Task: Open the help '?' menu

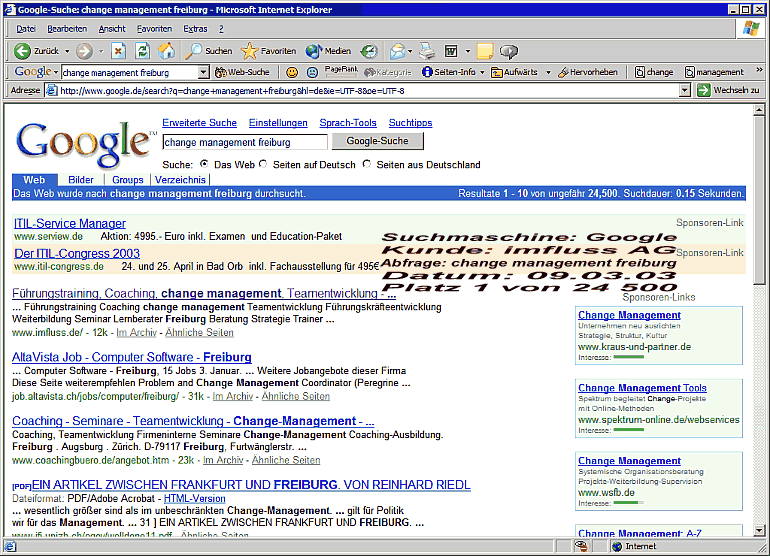Action: tap(221, 29)
